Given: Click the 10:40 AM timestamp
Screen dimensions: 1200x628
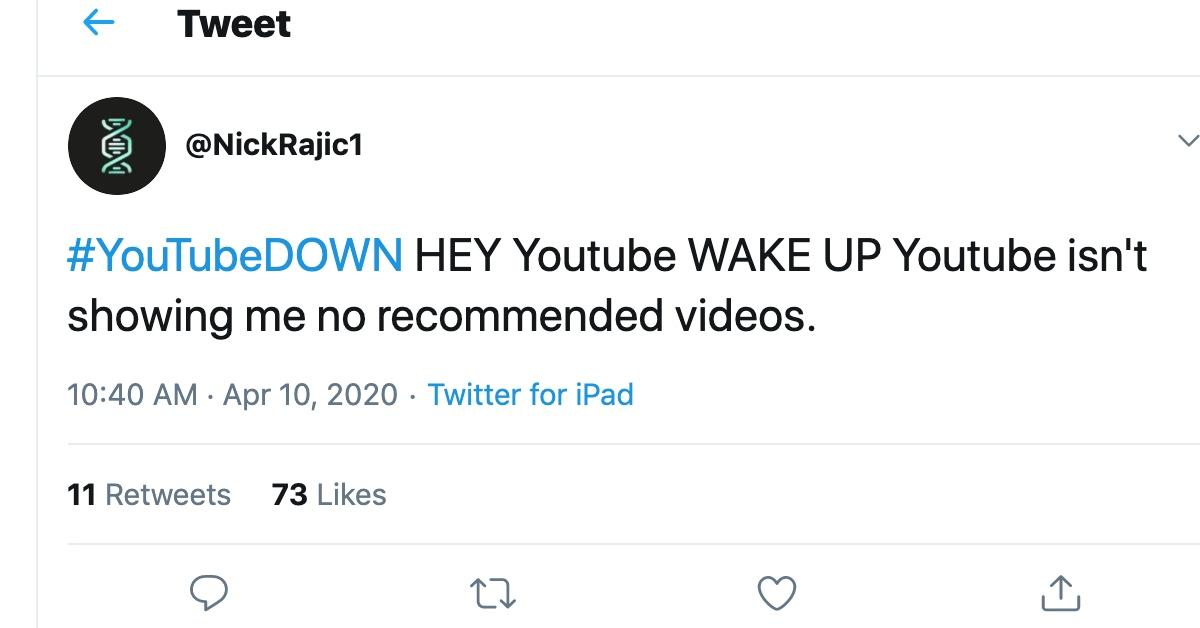Looking at the screenshot, I should 132,394.
